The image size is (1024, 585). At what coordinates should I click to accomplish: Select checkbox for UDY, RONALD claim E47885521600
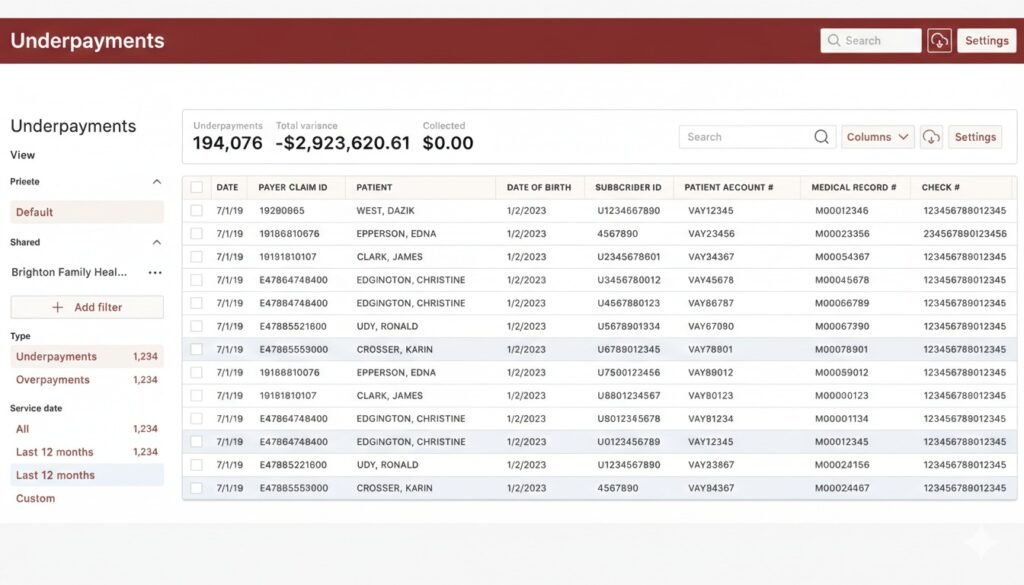197,326
